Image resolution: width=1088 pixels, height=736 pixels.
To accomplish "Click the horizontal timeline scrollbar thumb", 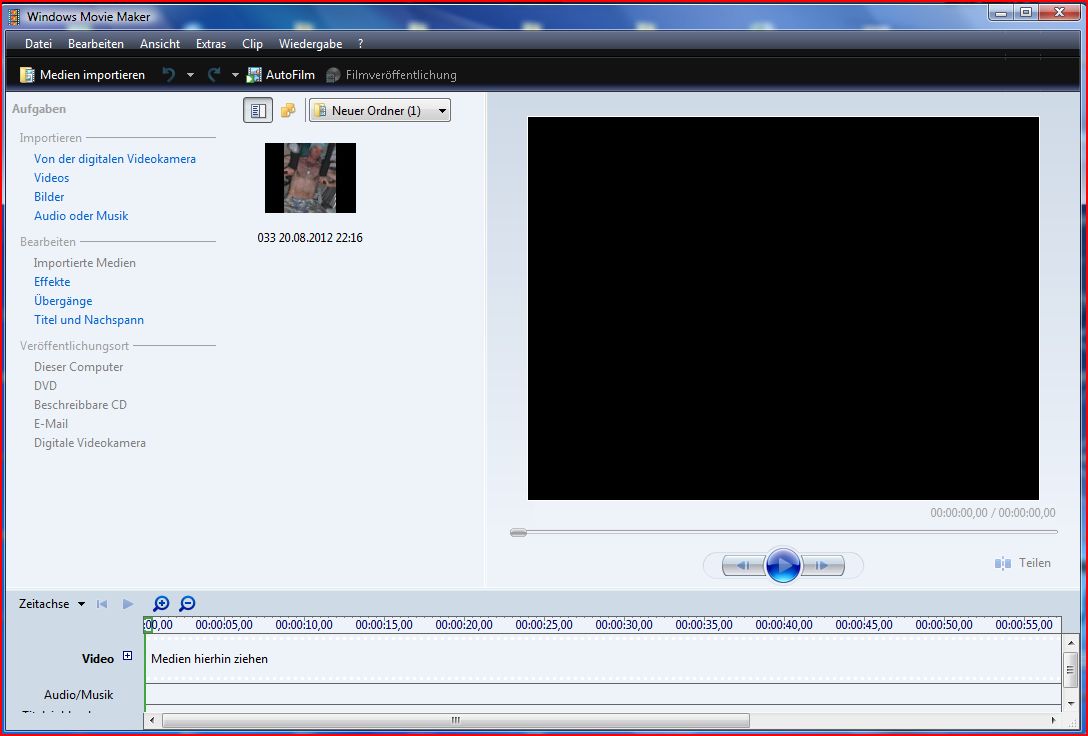I will pos(456,720).
